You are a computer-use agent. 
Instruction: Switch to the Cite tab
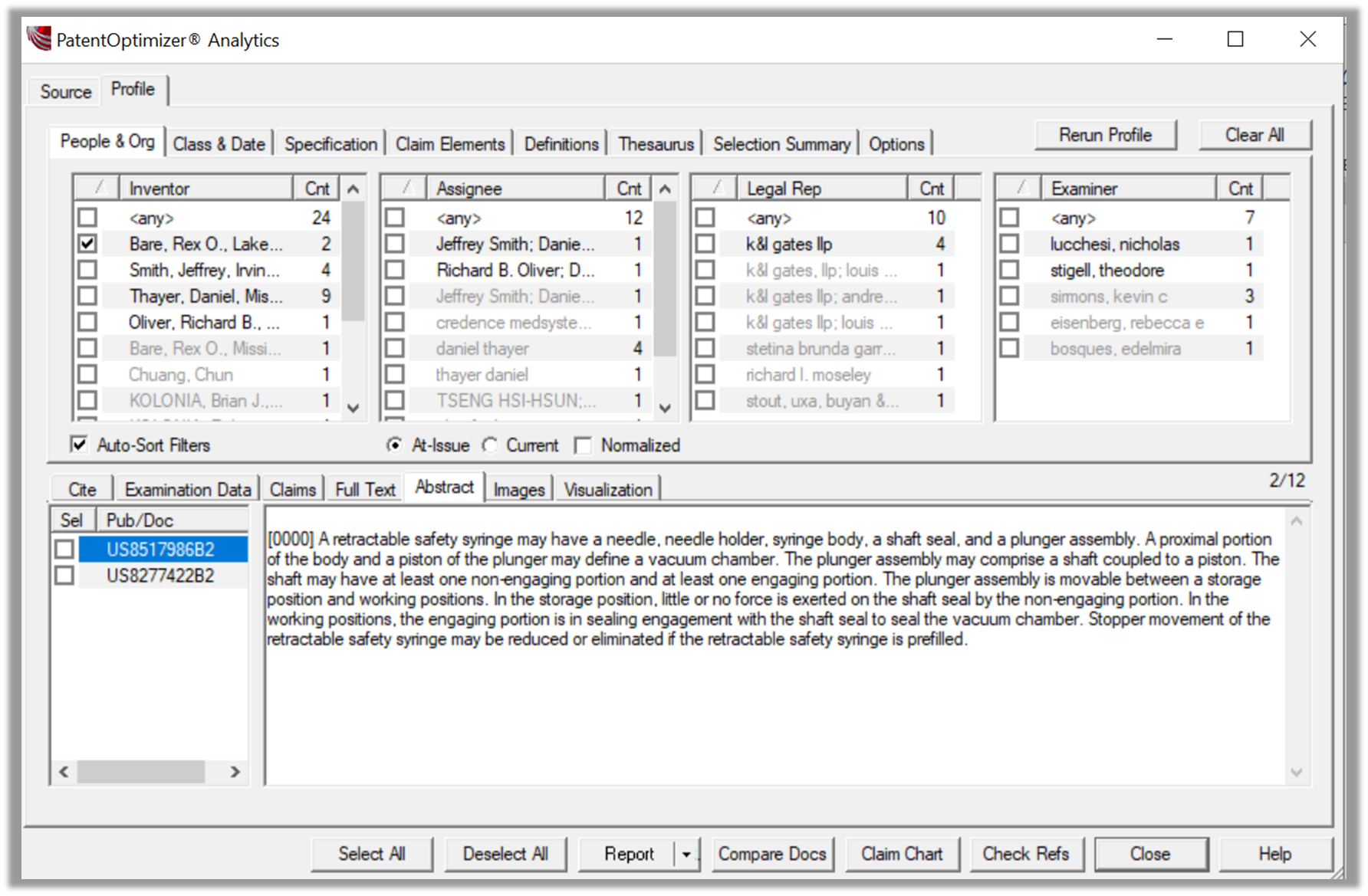point(82,490)
